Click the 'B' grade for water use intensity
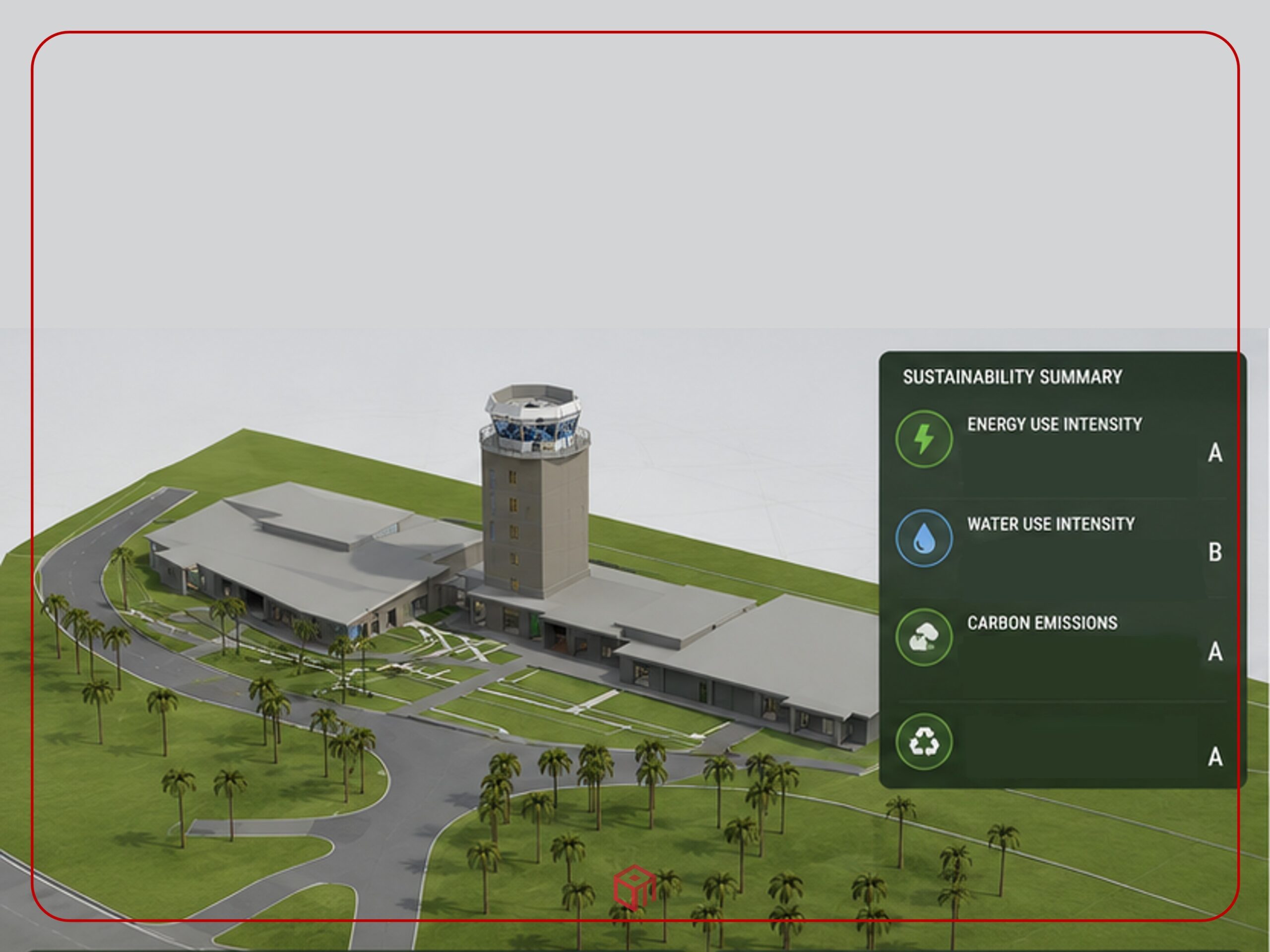 tap(1215, 553)
